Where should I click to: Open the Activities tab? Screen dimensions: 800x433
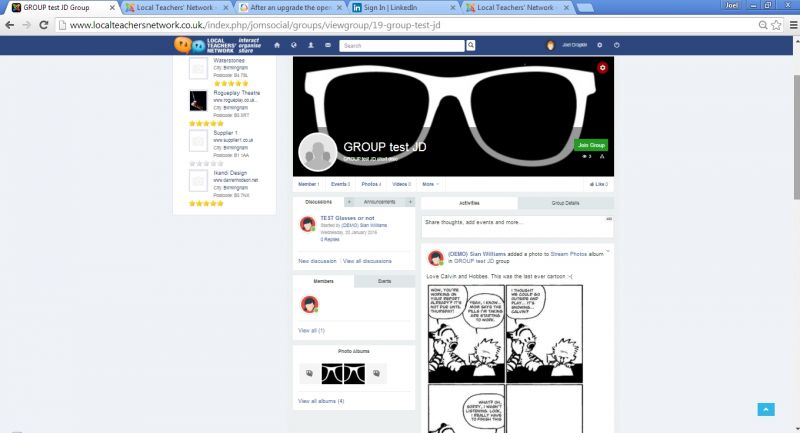[469, 203]
